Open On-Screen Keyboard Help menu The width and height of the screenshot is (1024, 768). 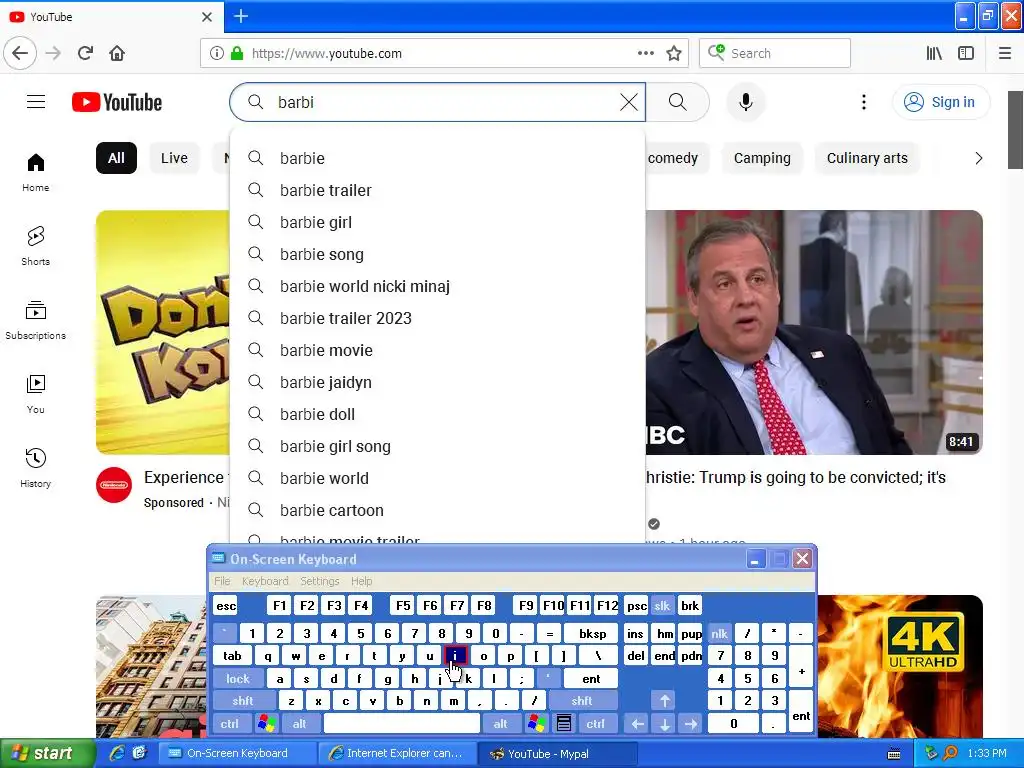point(361,581)
